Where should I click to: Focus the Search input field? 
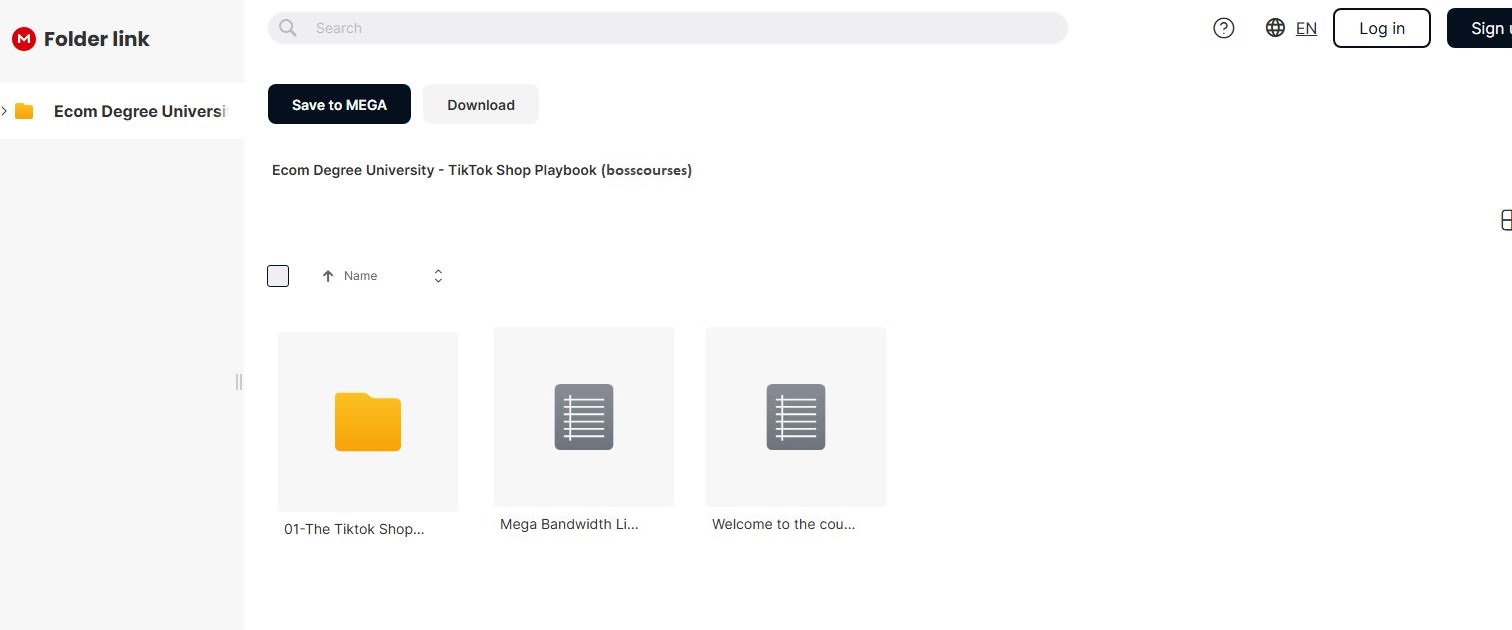click(680, 28)
